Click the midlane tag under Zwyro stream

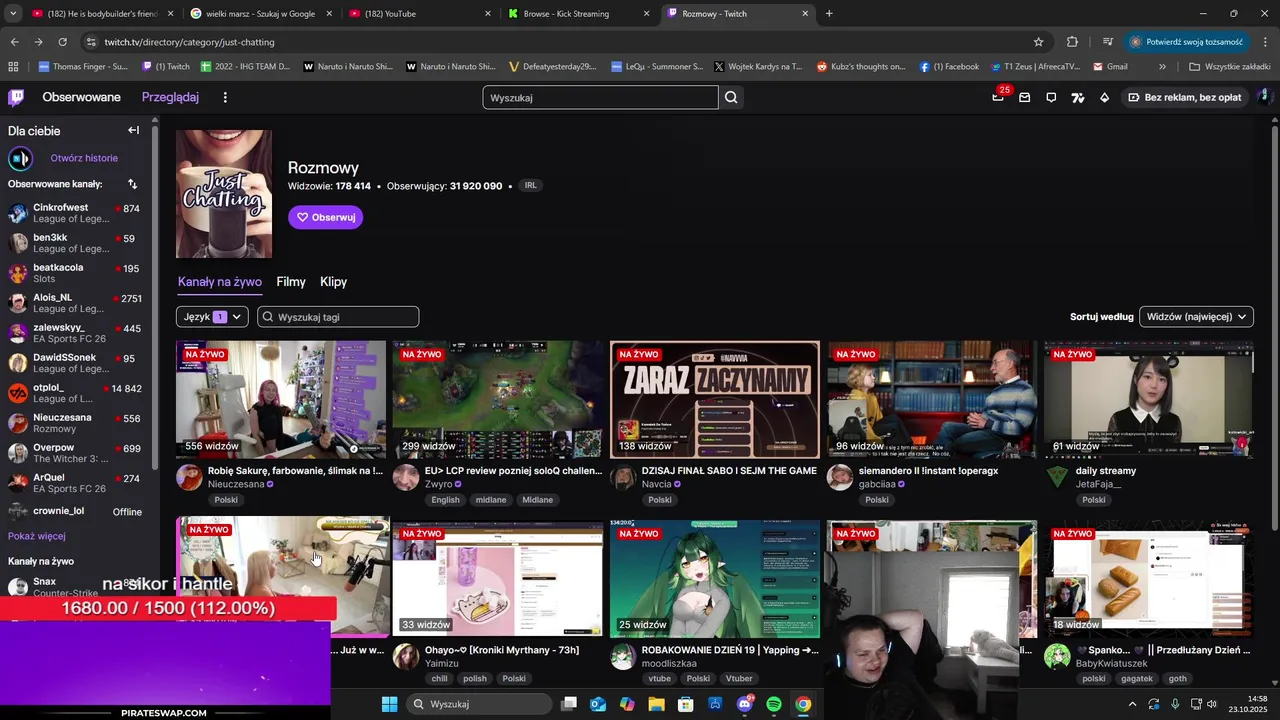tap(491, 500)
